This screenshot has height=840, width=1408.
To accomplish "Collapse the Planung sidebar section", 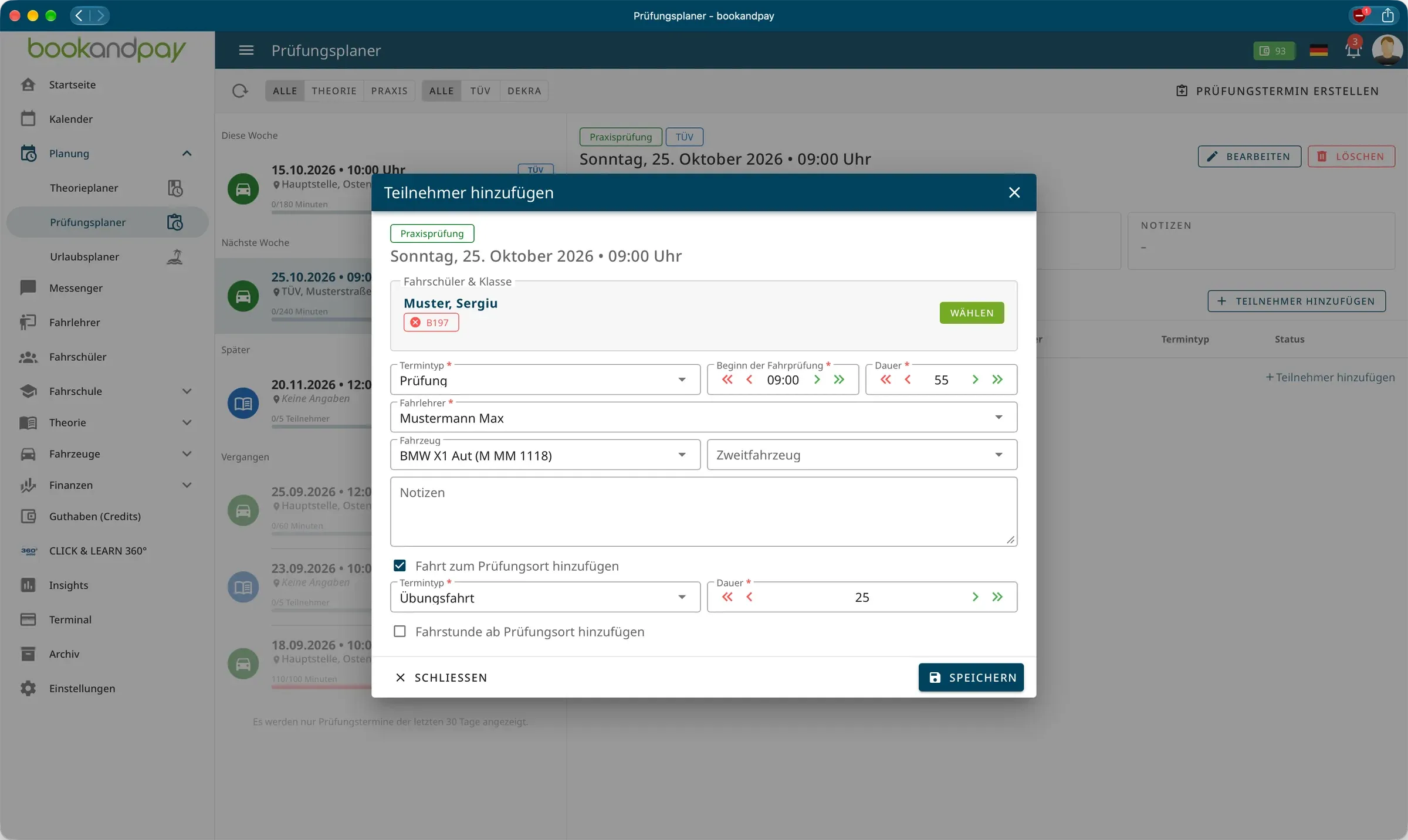I will [187, 154].
